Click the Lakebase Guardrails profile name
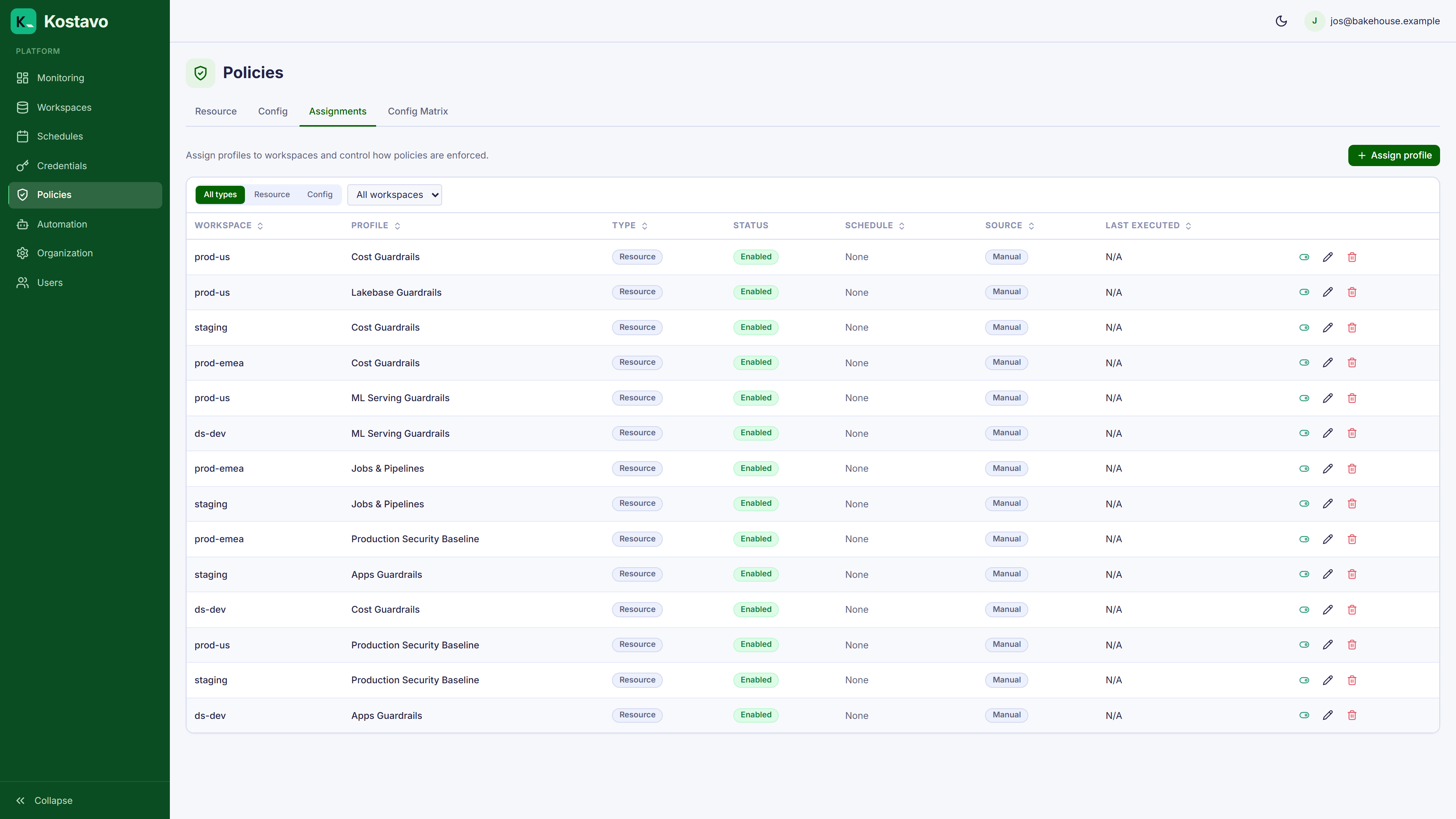Viewport: 1456px width, 819px height. (x=396, y=292)
